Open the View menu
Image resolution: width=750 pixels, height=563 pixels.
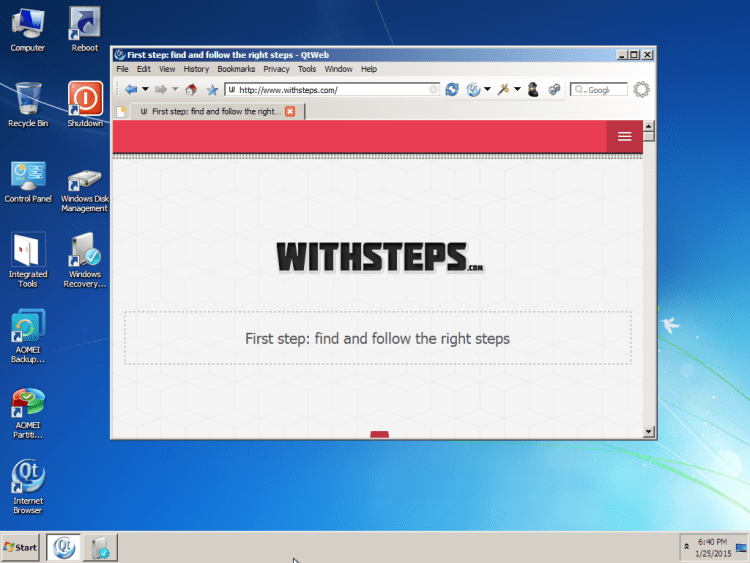tap(167, 69)
